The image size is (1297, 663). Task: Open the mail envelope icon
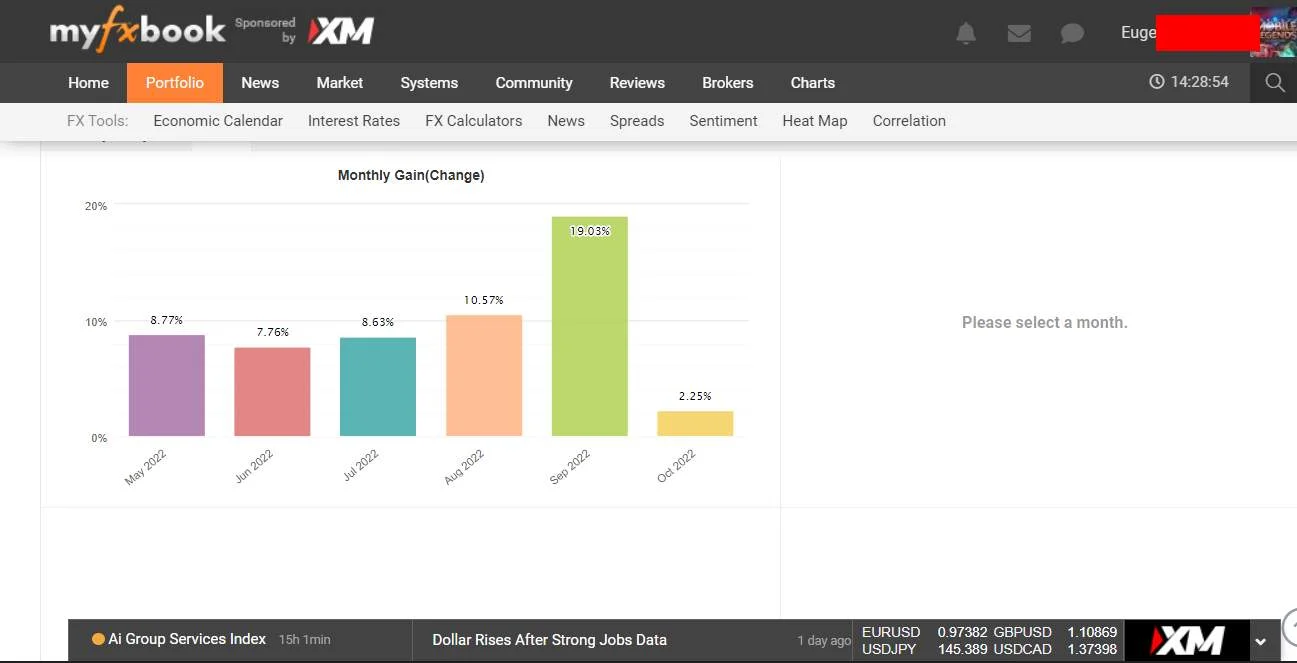coord(1019,34)
